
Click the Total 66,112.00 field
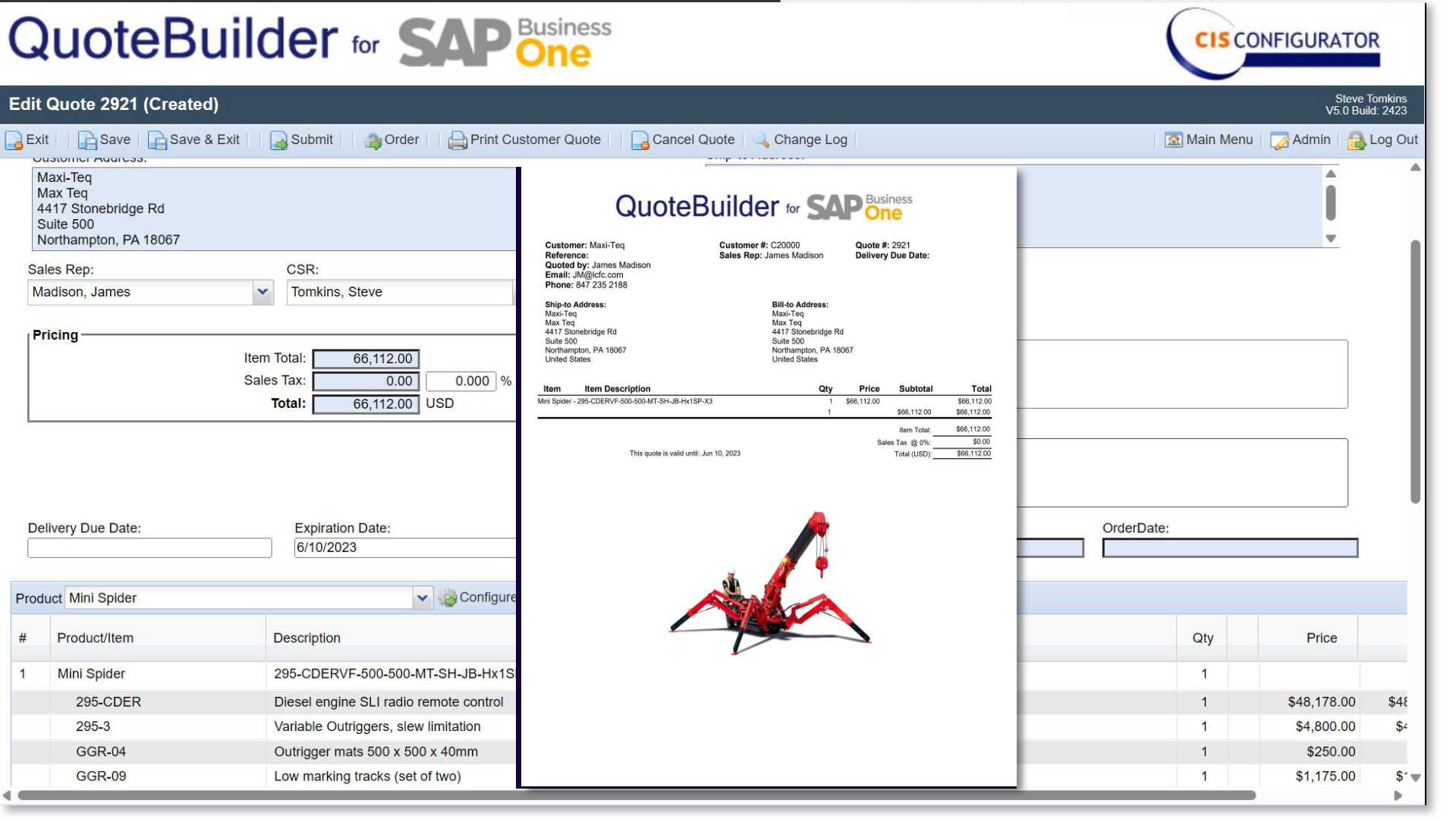point(366,404)
